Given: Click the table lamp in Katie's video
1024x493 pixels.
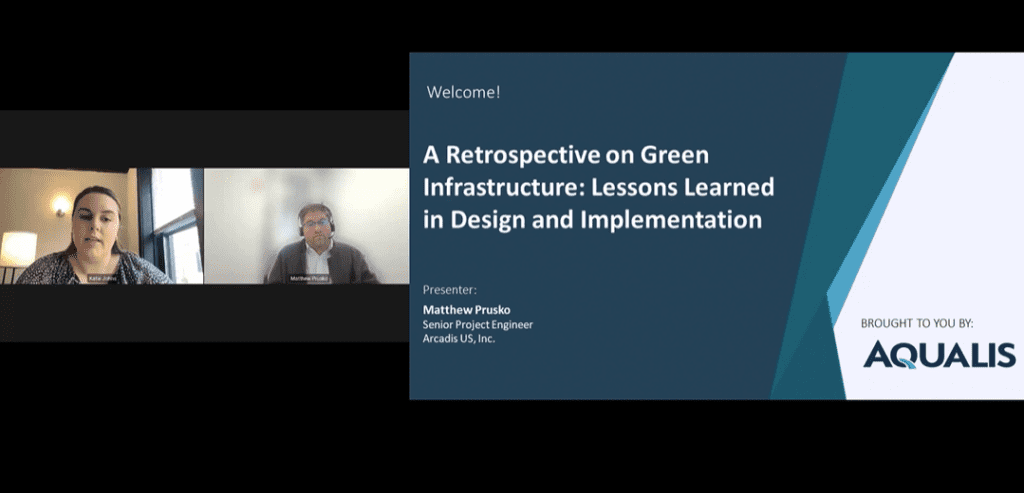Looking at the screenshot, I should tap(18, 248).
